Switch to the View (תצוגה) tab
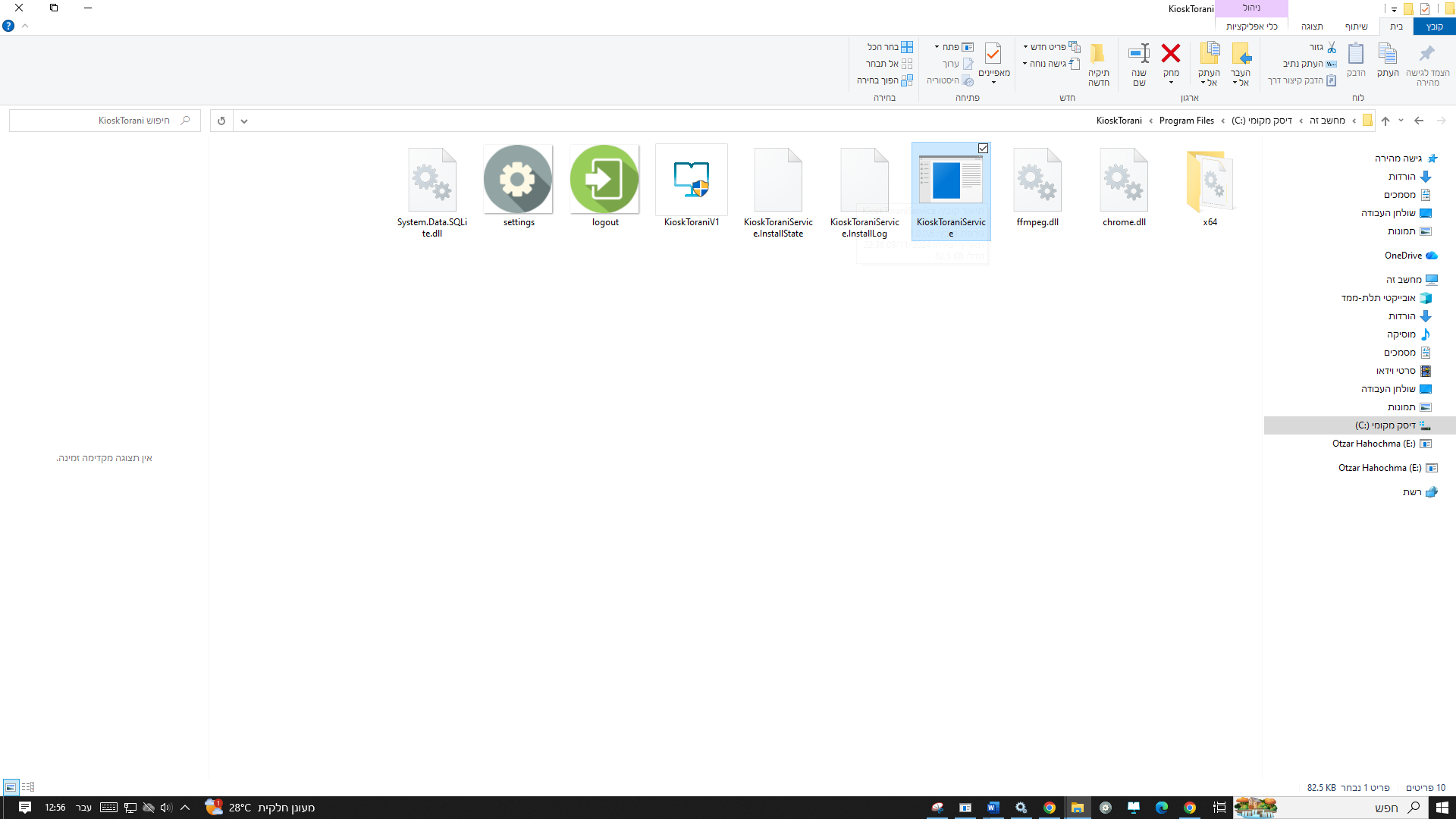The height and width of the screenshot is (819, 1456). tap(1312, 27)
